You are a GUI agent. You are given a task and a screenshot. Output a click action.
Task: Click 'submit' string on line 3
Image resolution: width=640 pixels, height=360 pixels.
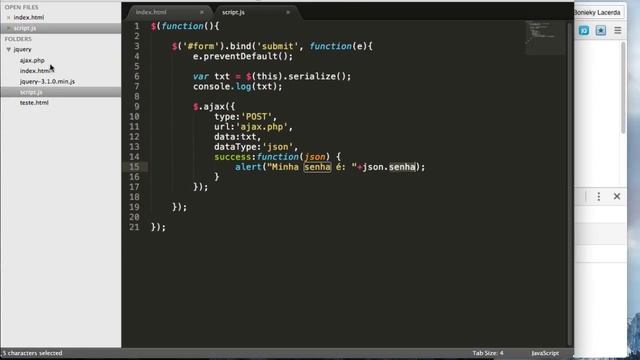[x=277, y=47]
